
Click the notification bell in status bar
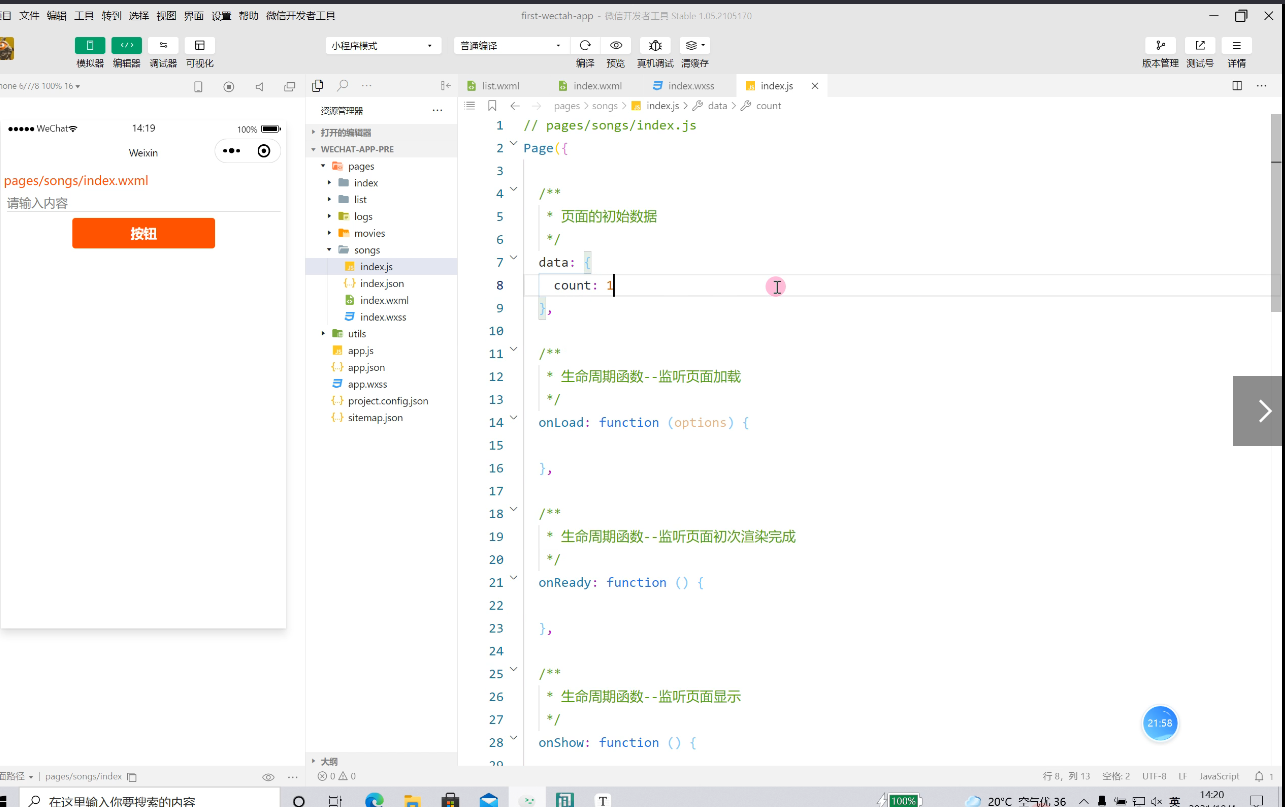[1259, 776]
